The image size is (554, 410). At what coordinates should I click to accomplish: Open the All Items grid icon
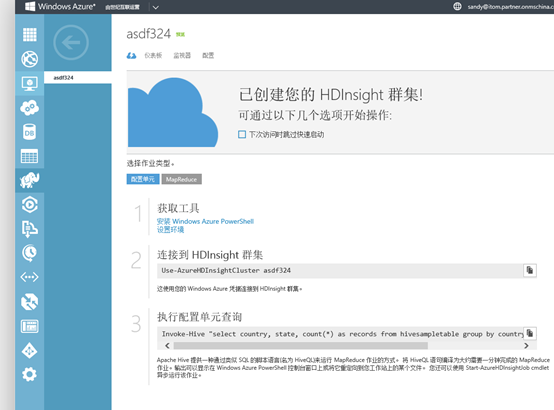pos(30,35)
